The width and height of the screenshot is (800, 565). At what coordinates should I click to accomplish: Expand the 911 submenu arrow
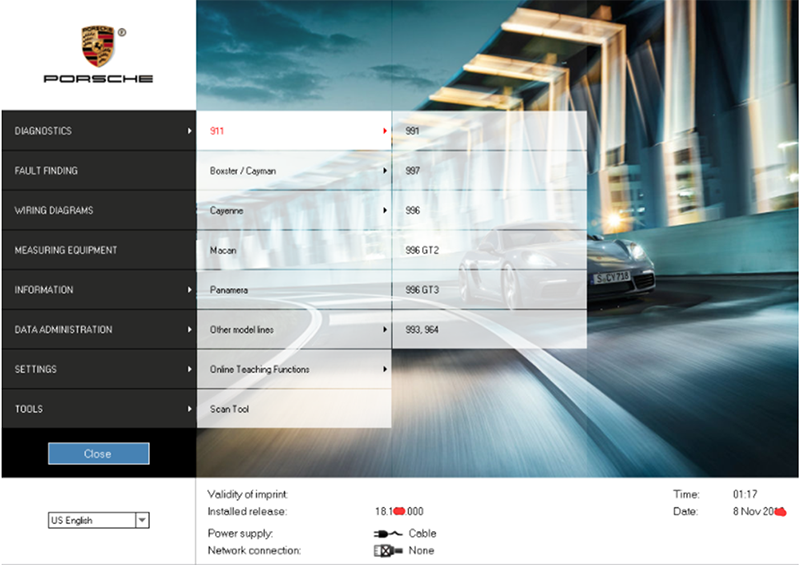(384, 131)
